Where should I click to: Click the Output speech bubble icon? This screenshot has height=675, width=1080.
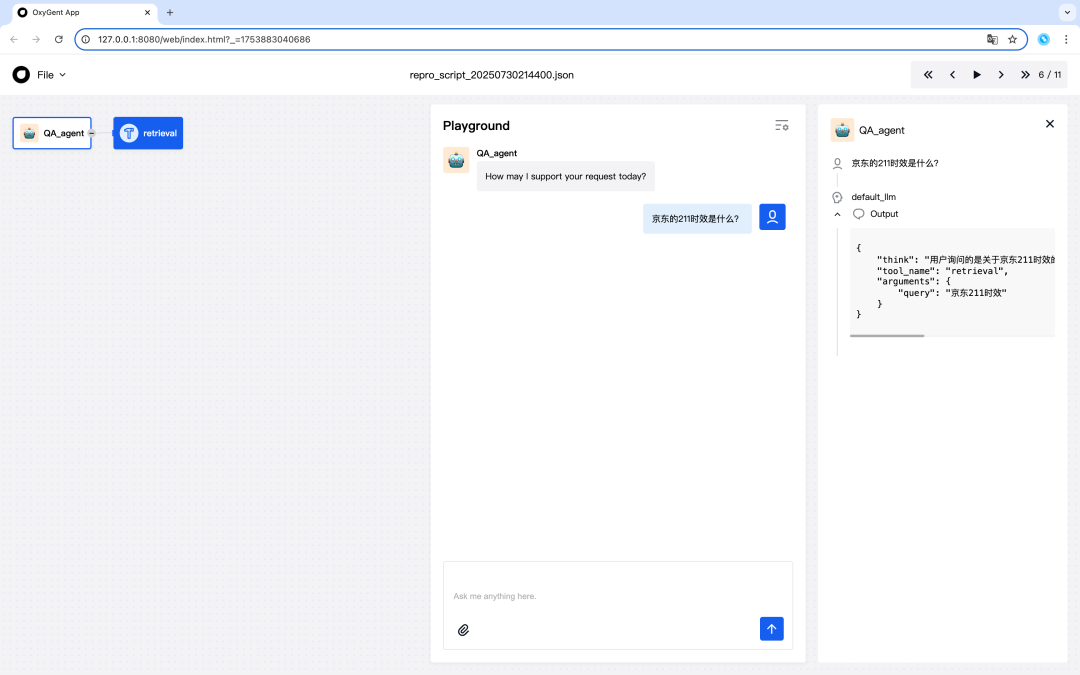click(858, 214)
